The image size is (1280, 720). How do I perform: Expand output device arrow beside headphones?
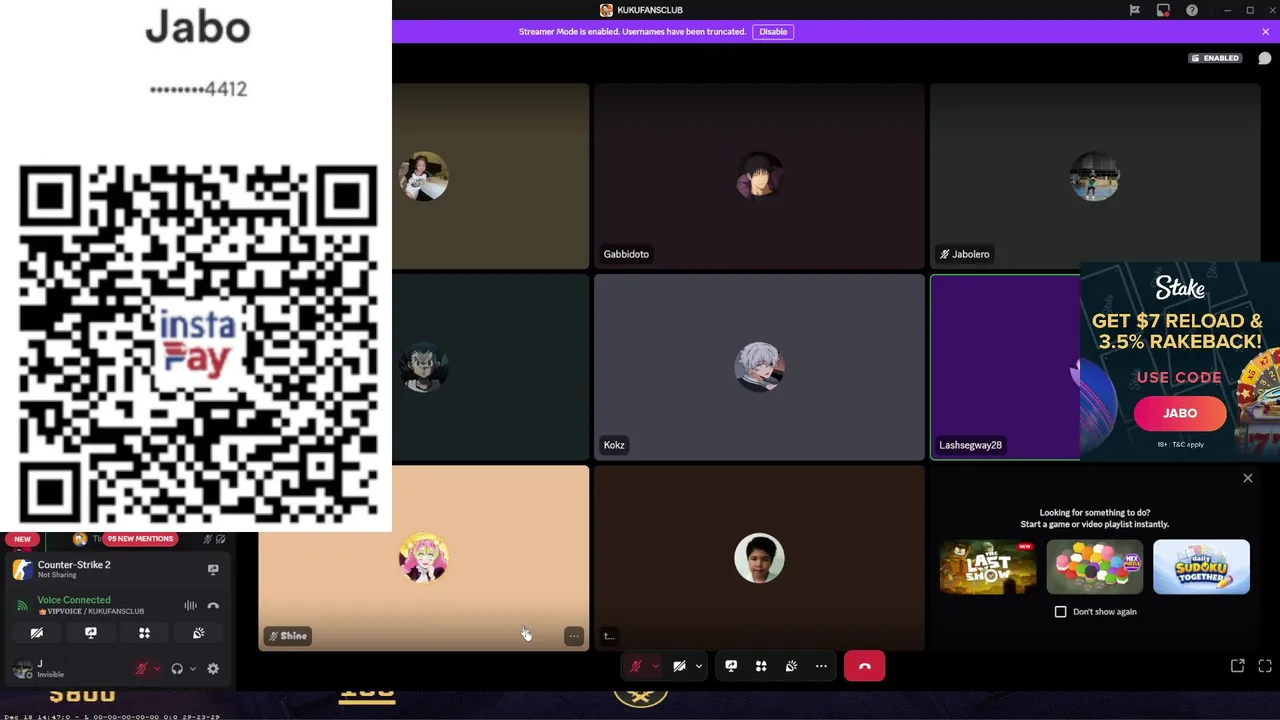pyautogui.click(x=193, y=669)
